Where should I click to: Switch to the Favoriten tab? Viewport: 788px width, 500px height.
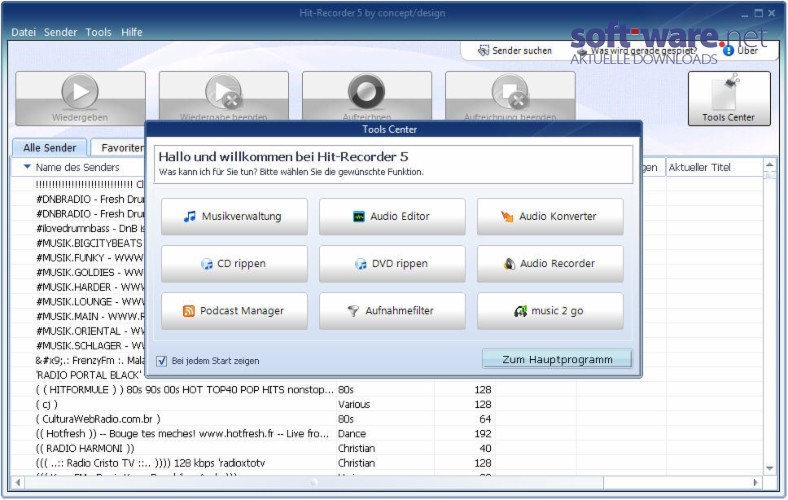point(119,148)
